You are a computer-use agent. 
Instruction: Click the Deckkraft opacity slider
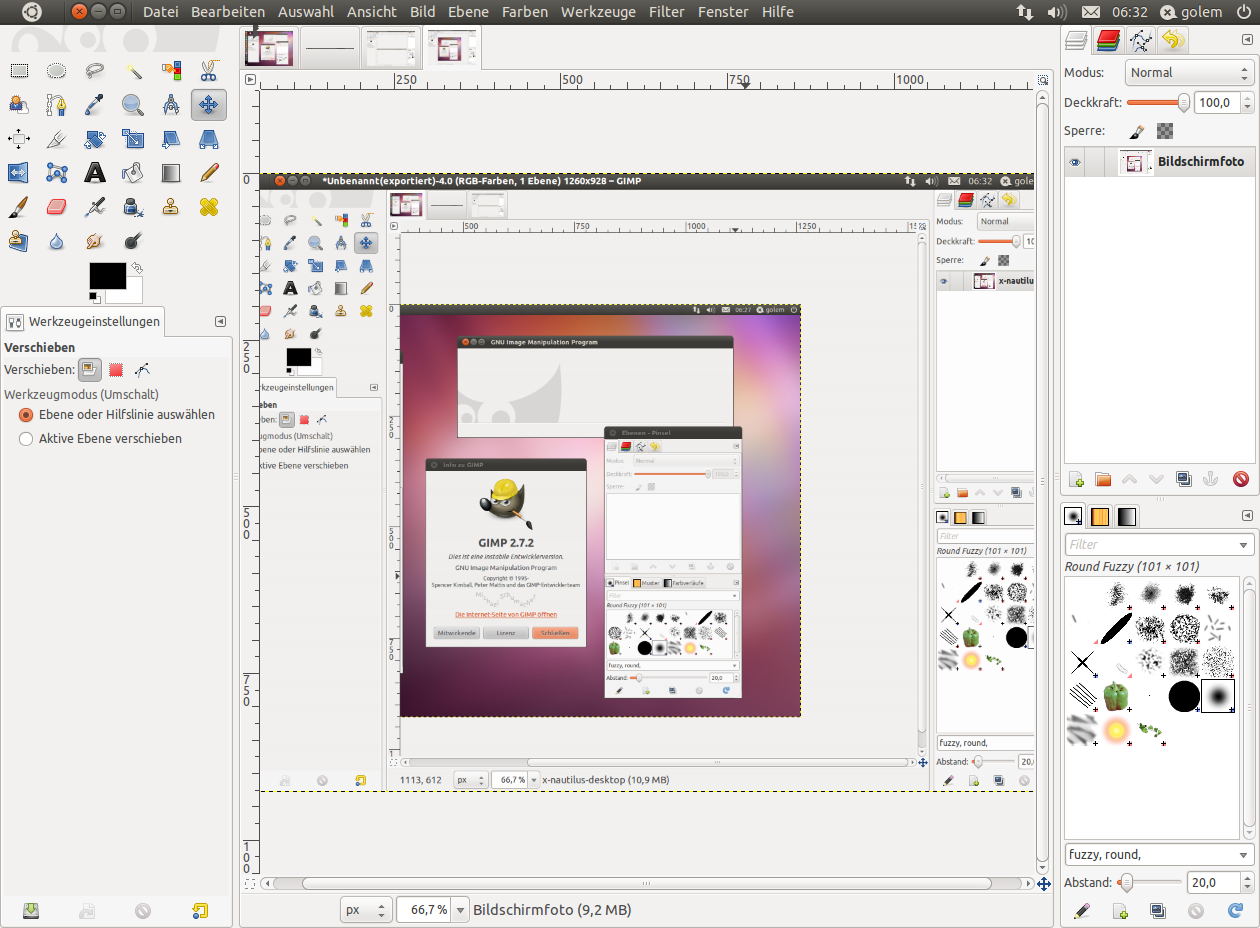(x=1156, y=102)
